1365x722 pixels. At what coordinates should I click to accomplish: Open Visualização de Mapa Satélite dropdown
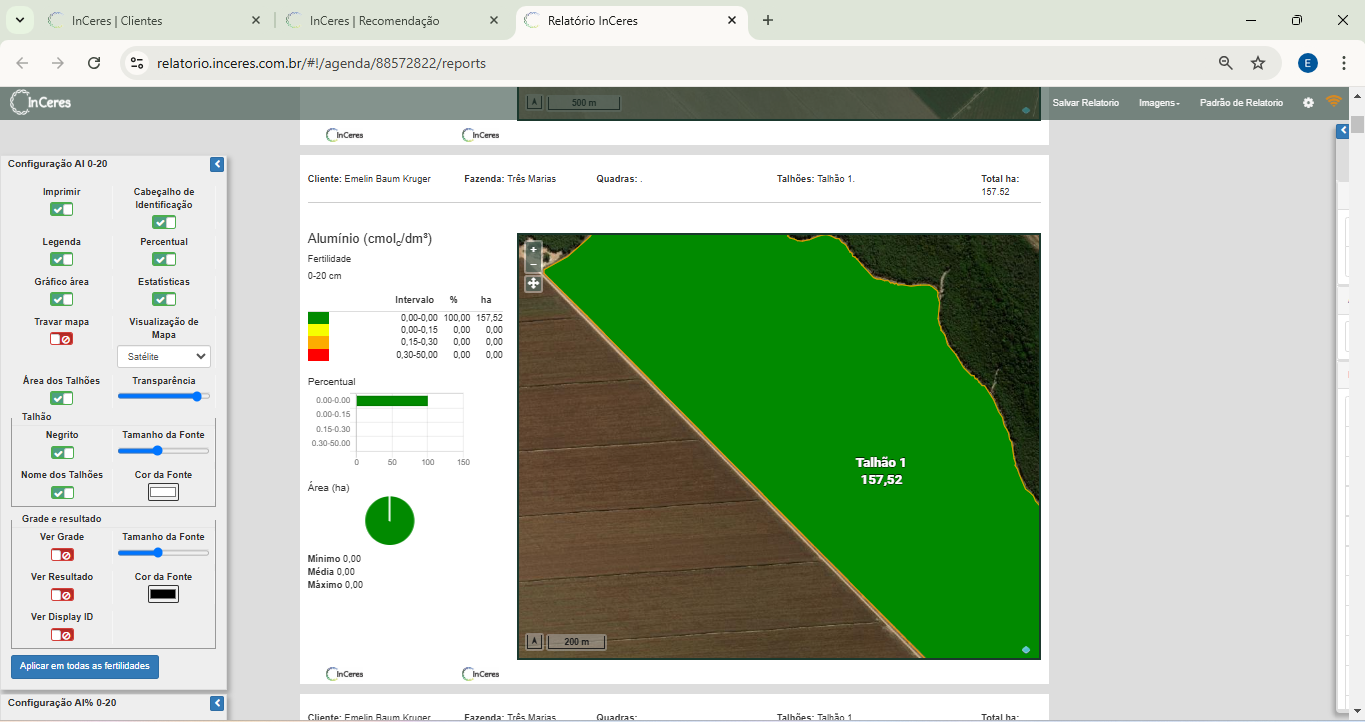(x=164, y=356)
